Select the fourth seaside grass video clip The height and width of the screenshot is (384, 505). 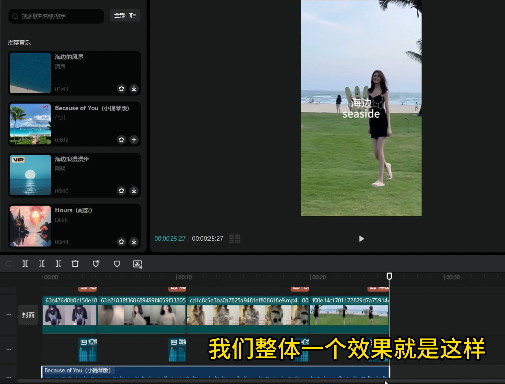(349, 315)
